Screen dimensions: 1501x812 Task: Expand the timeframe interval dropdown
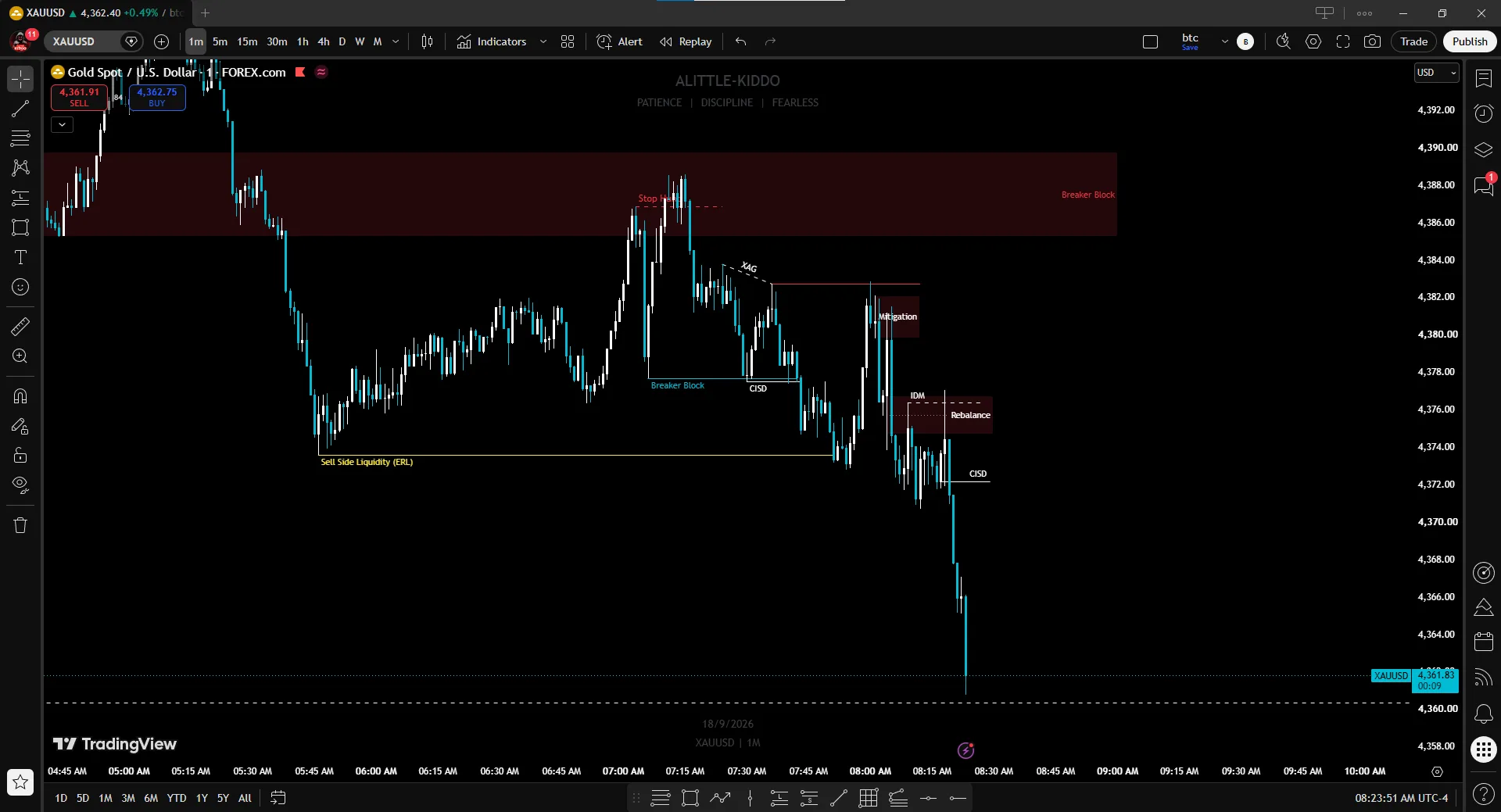396,41
